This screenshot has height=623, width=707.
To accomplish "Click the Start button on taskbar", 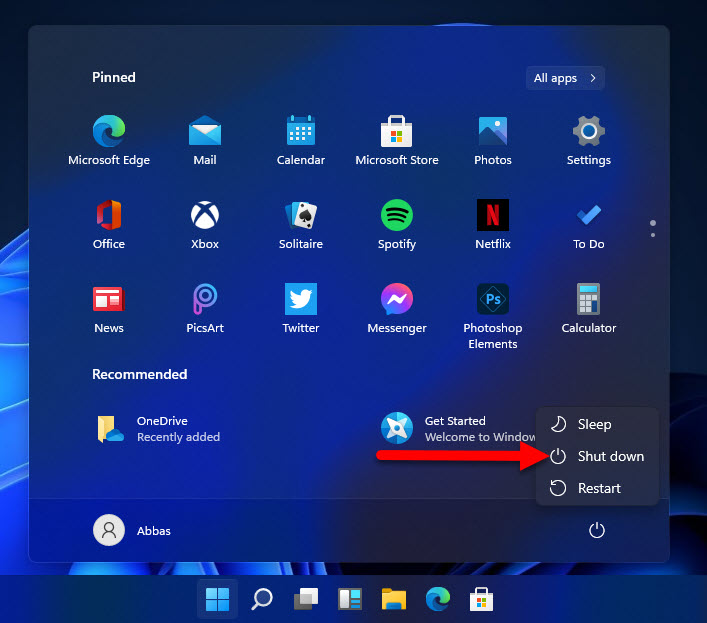I will pos(217,599).
